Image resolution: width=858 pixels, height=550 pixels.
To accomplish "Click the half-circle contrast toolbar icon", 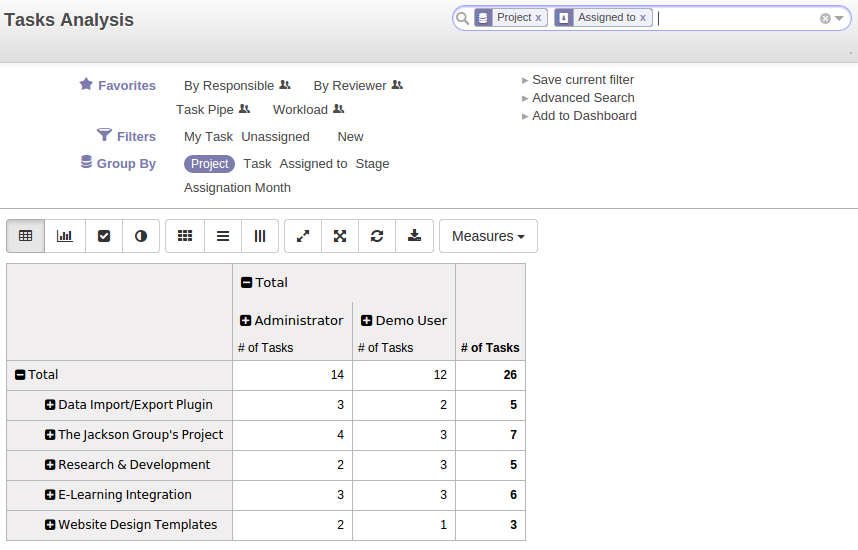I will click(141, 236).
